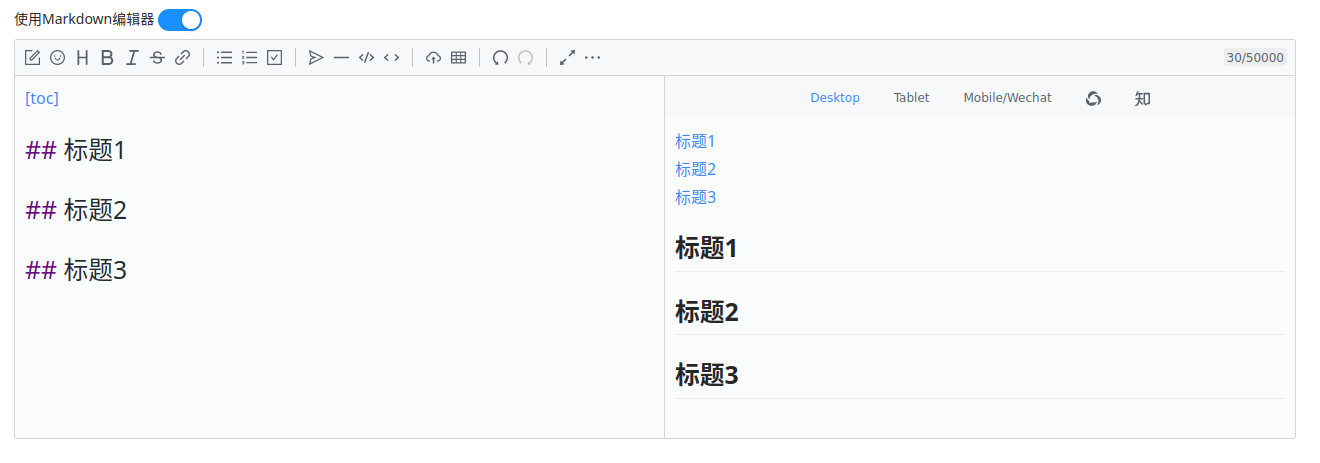The height and width of the screenshot is (463, 1320).
Task: Open the emoji picker
Action: click(57, 58)
